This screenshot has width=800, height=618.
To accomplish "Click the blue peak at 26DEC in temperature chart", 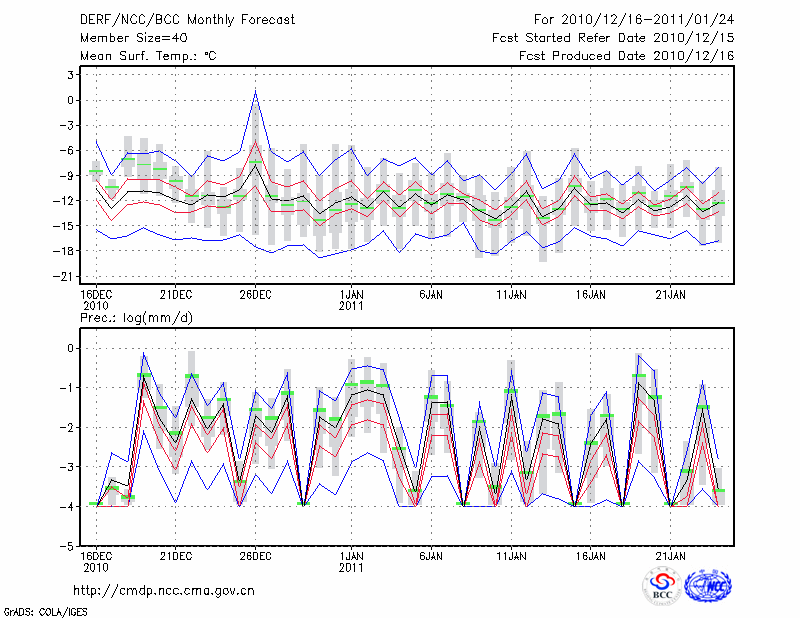I will tap(256, 92).
